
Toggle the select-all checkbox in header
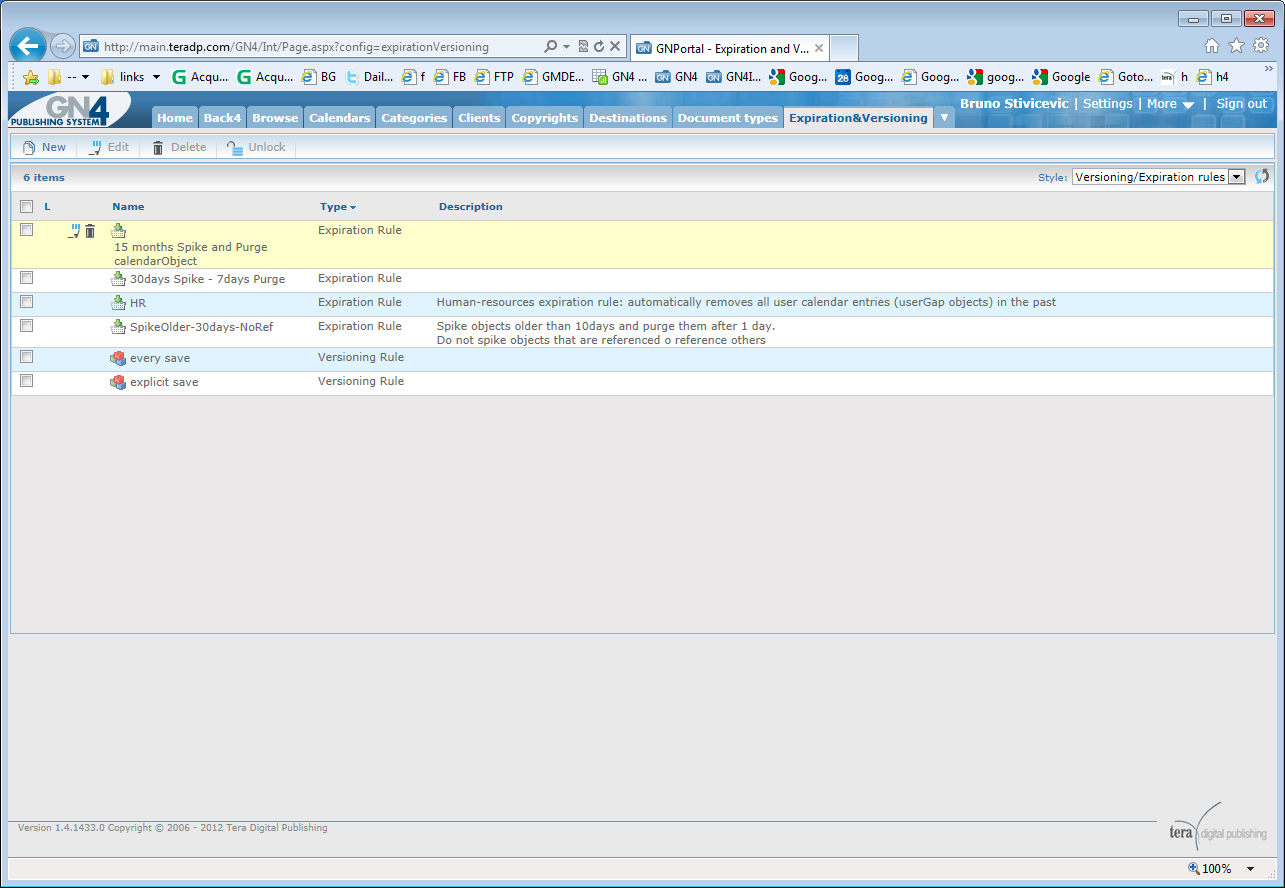[x=27, y=207]
